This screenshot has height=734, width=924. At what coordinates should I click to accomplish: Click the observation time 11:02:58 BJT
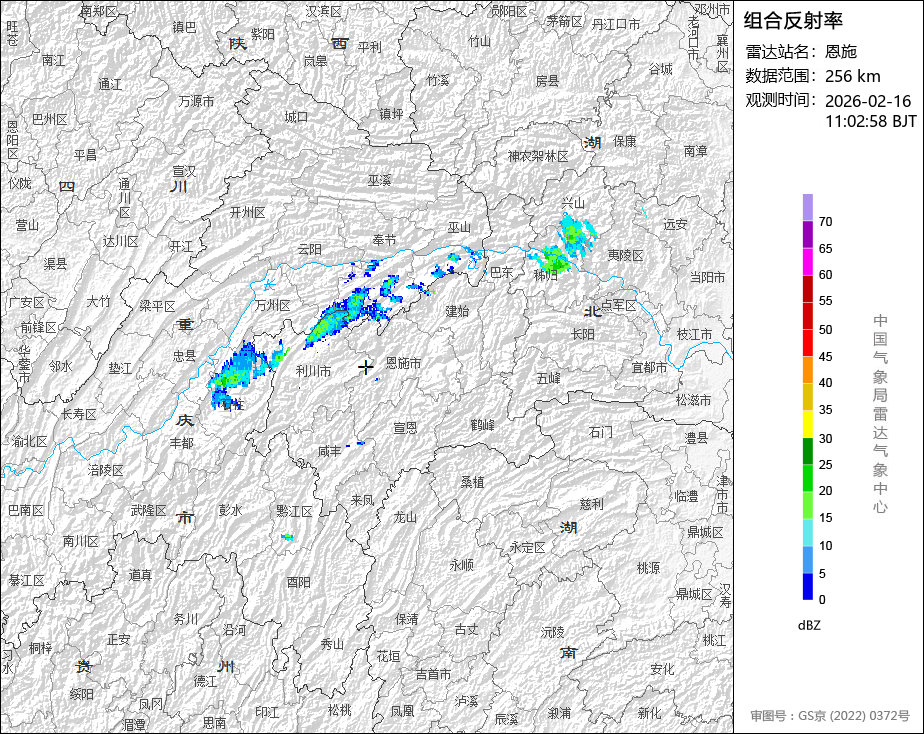(870, 121)
